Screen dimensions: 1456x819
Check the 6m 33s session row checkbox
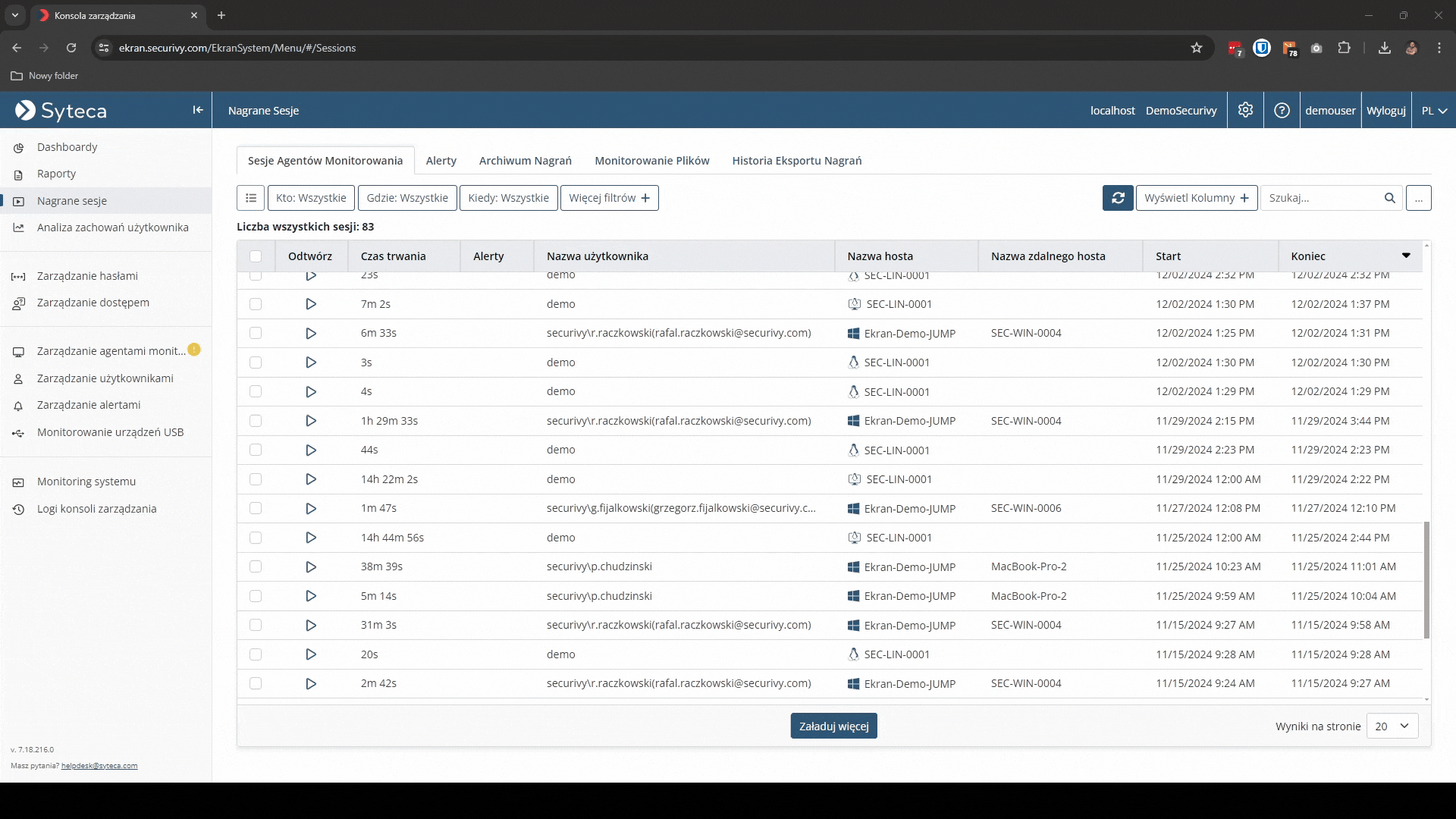point(256,333)
